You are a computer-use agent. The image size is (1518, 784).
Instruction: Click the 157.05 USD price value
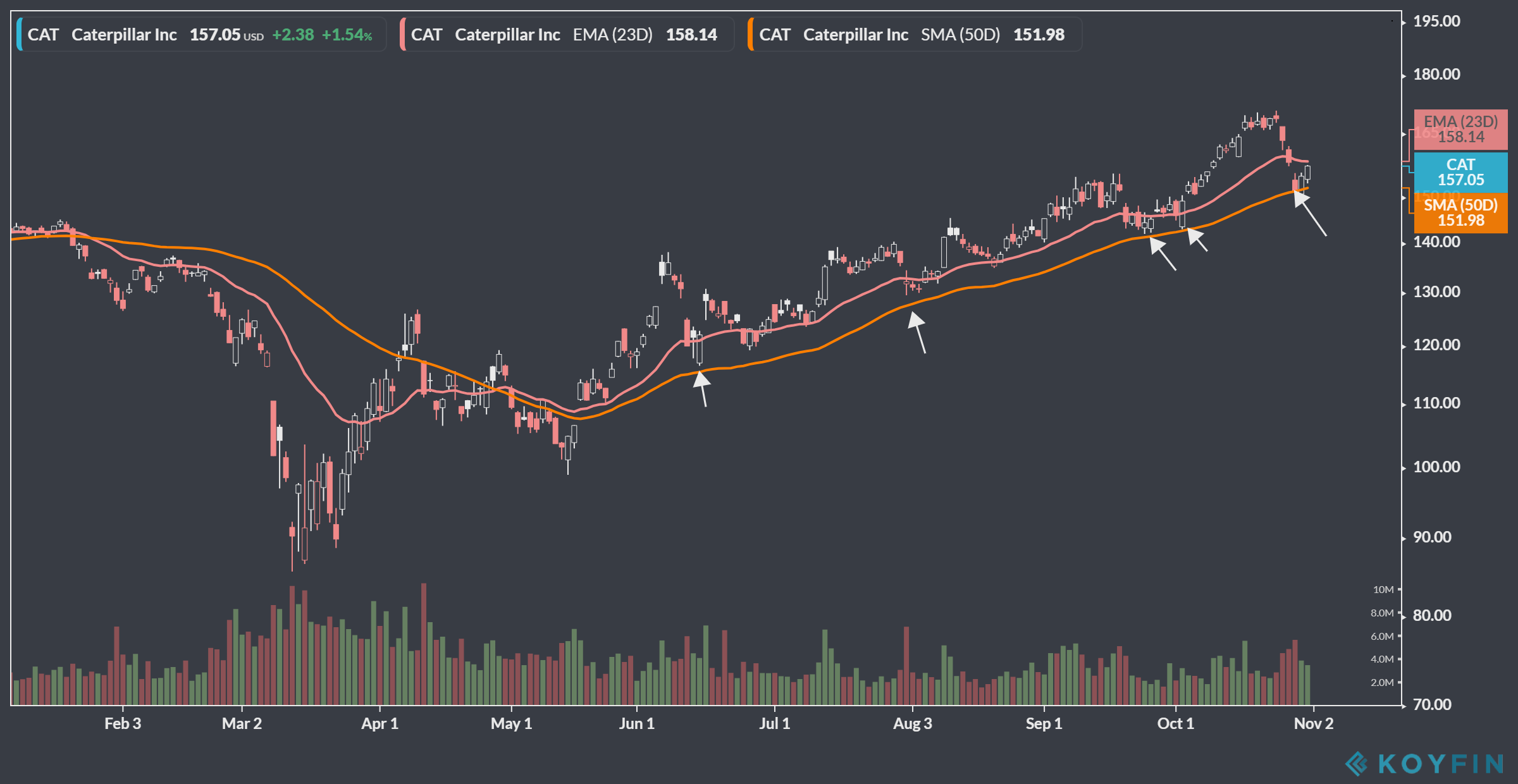click(226, 35)
